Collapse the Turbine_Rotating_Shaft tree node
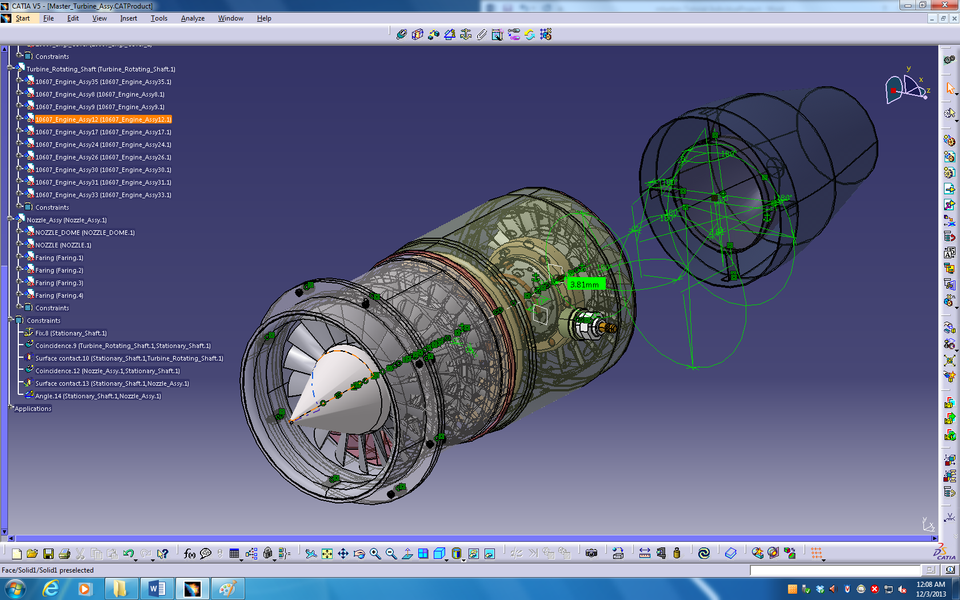This screenshot has width=960, height=600. pyautogui.click(x=9, y=67)
